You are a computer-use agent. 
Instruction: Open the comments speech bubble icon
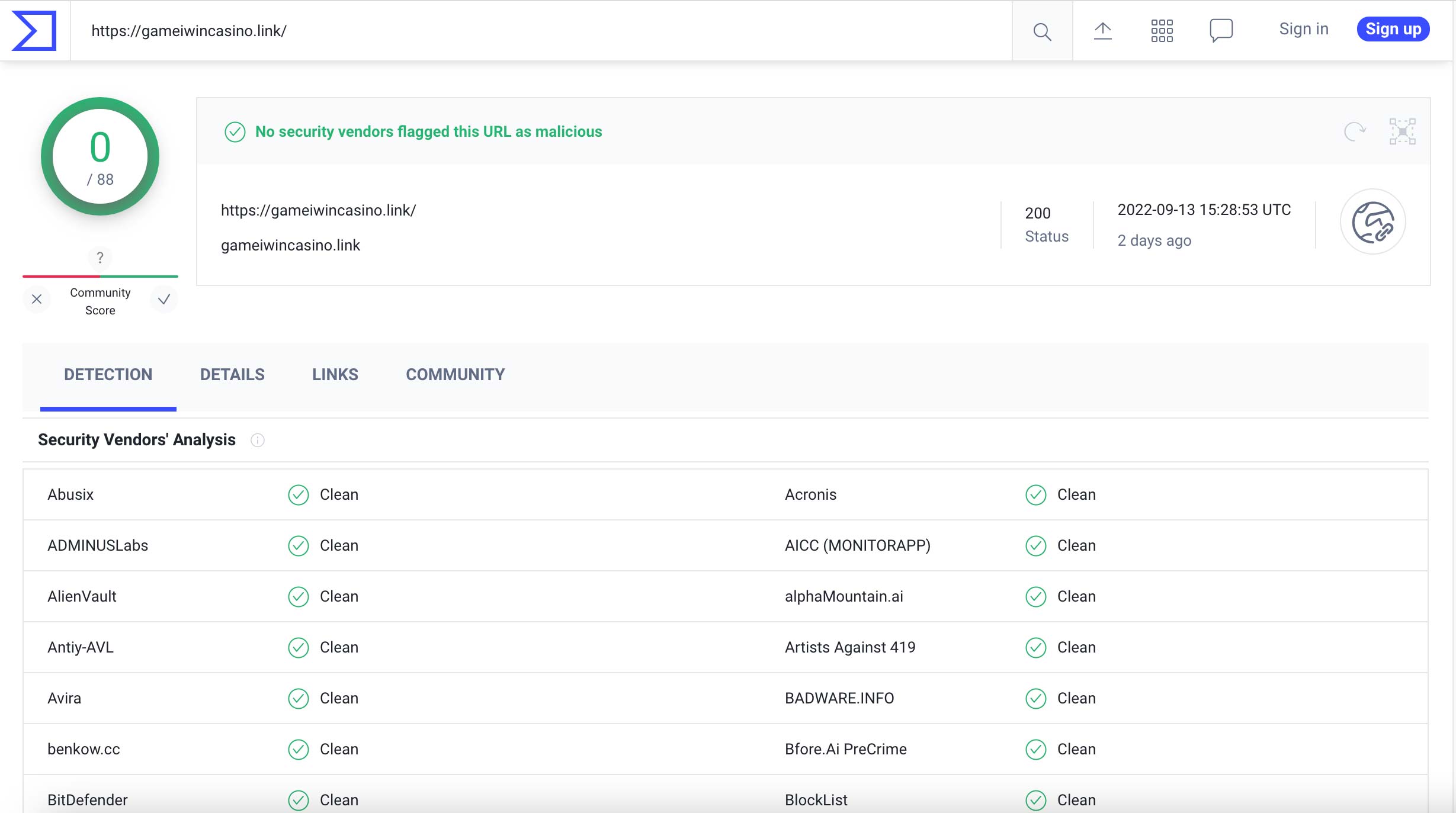[x=1221, y=30]
